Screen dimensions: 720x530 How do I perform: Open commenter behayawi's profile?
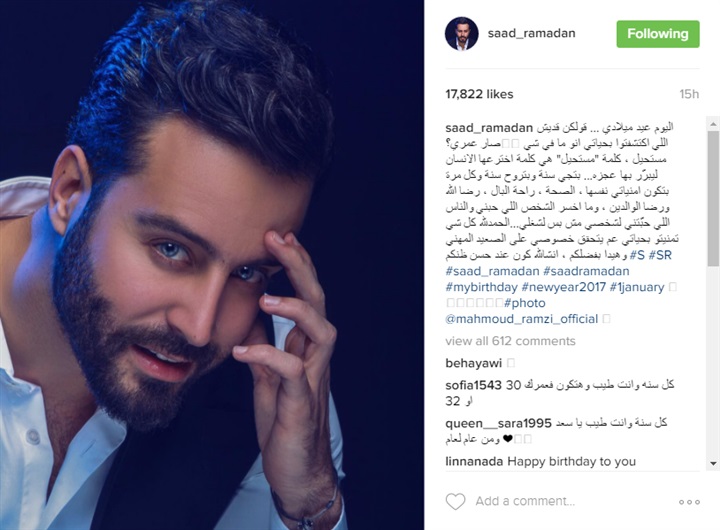point(473,363)
